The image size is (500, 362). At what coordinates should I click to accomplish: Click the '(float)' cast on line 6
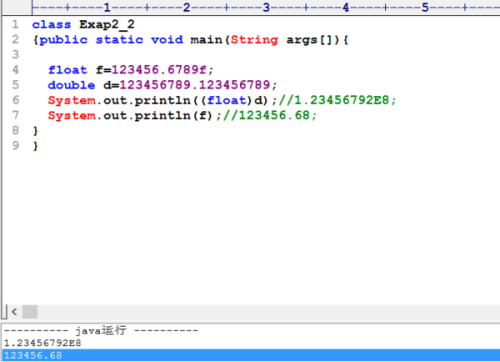(x=227, y=100)
